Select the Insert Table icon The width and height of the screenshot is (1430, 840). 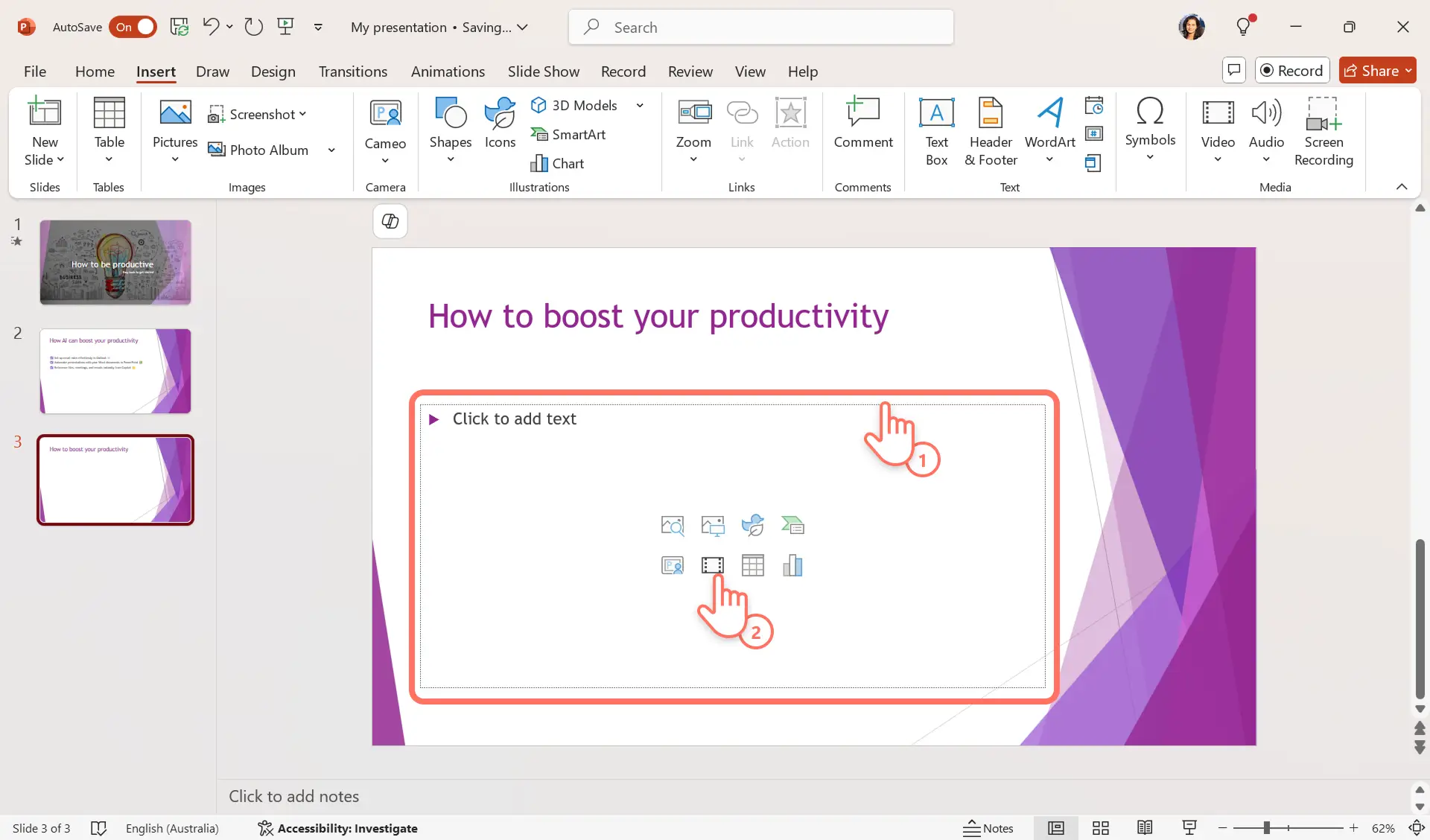click(x=752, y=565)
